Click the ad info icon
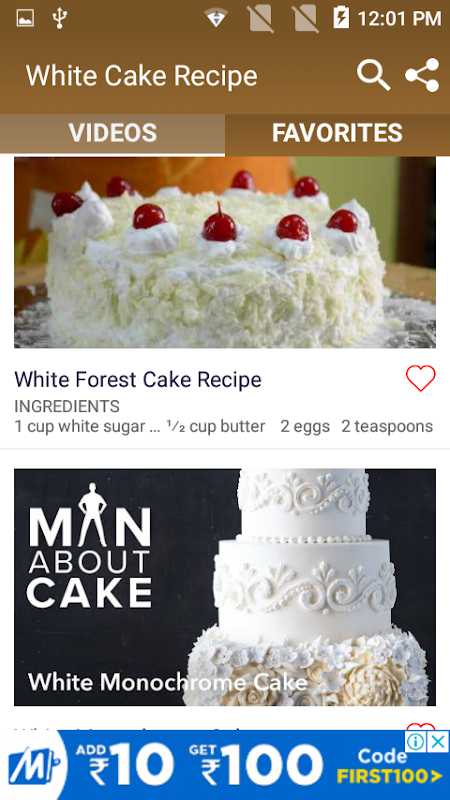Image resolution: width=450 pixels, height=800 pixels. click(416, 741)
